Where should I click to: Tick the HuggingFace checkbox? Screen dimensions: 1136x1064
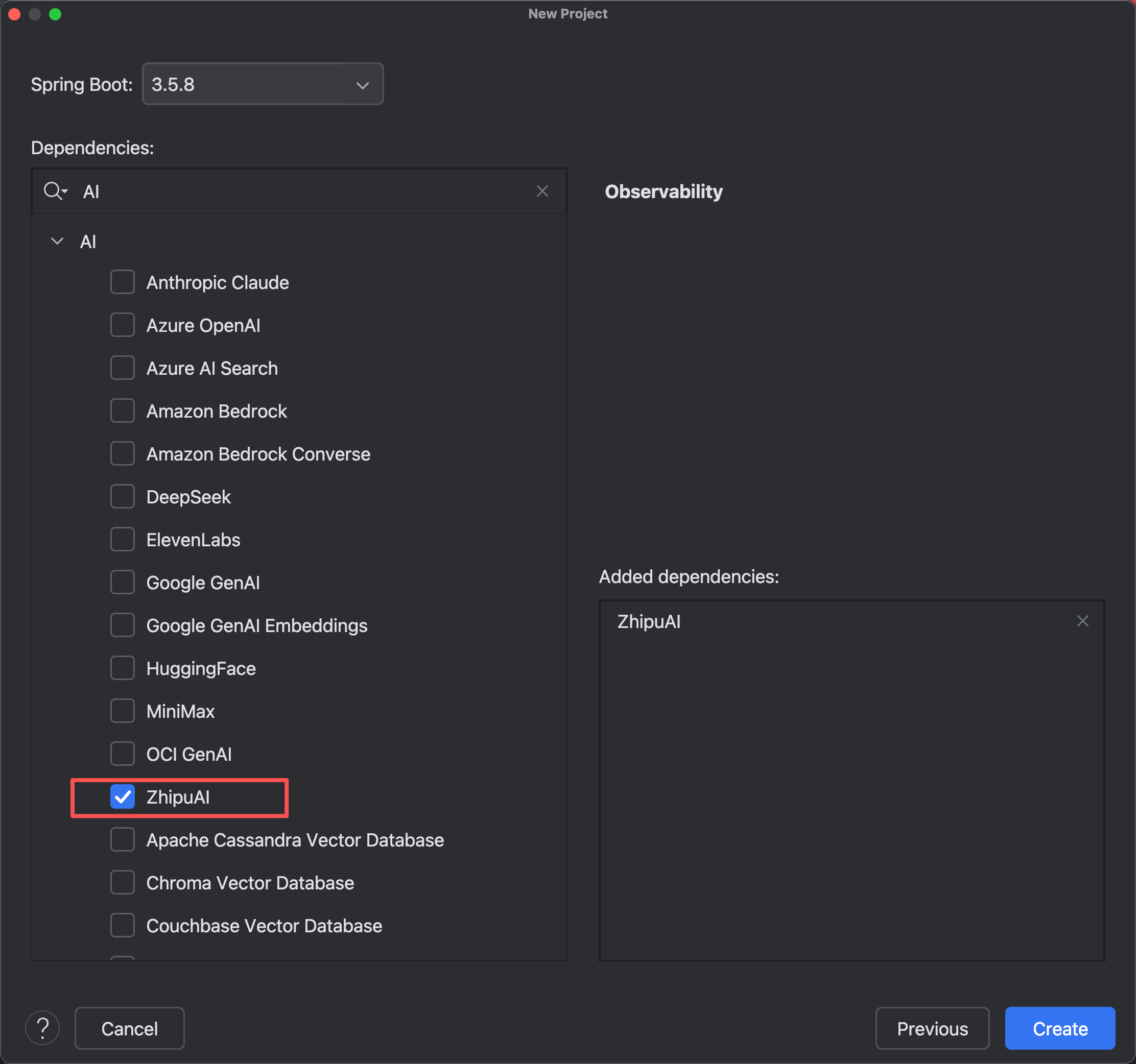(x=122, y=668)
